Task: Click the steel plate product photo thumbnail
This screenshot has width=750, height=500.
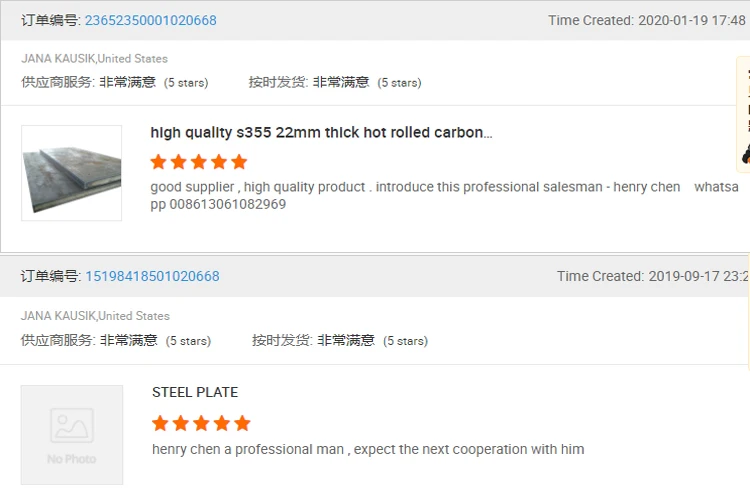Action: pos(71,173)
